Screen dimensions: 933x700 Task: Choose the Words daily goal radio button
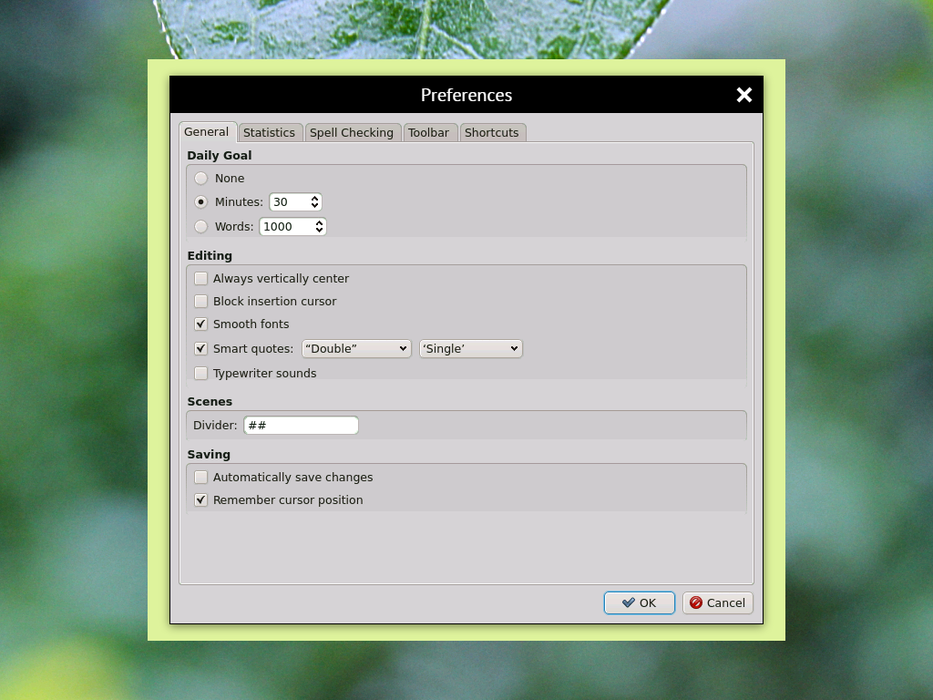pos(201,227)
